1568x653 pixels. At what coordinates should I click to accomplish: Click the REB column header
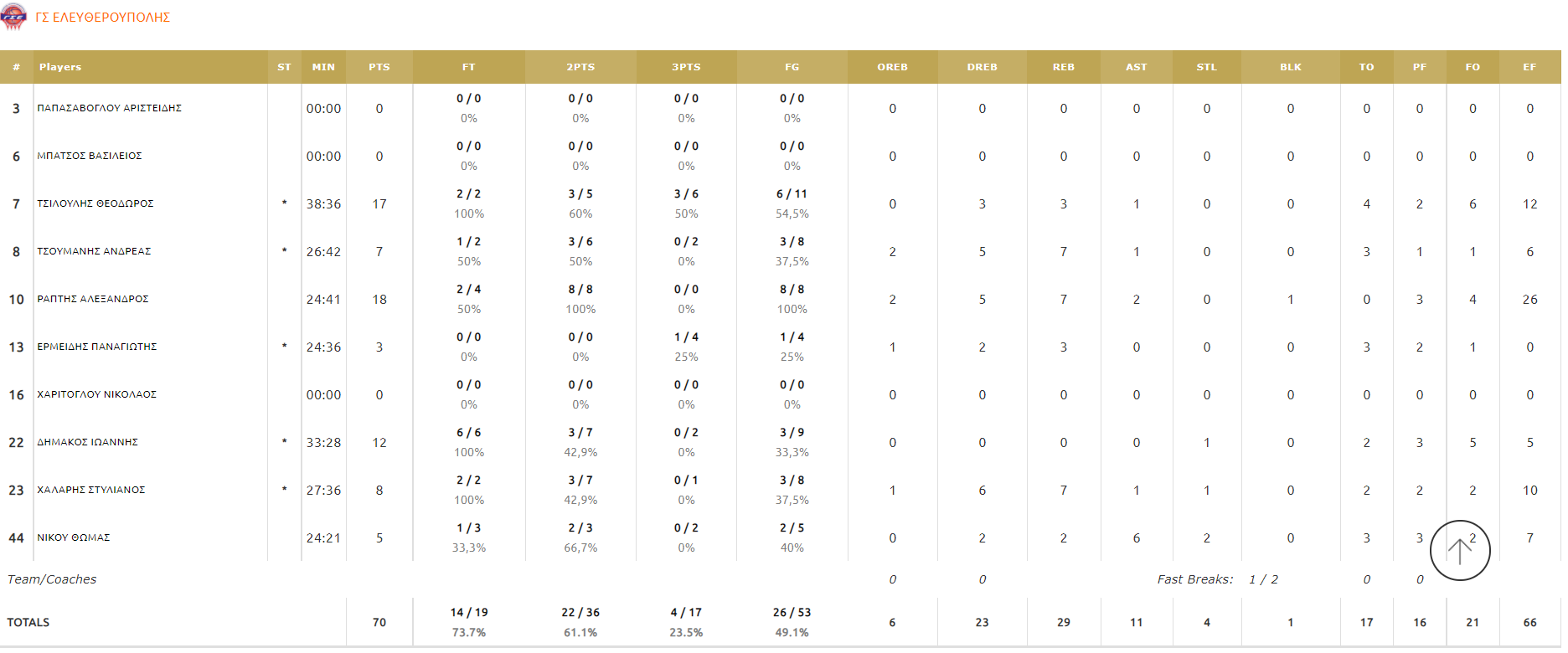point(1063,67)
